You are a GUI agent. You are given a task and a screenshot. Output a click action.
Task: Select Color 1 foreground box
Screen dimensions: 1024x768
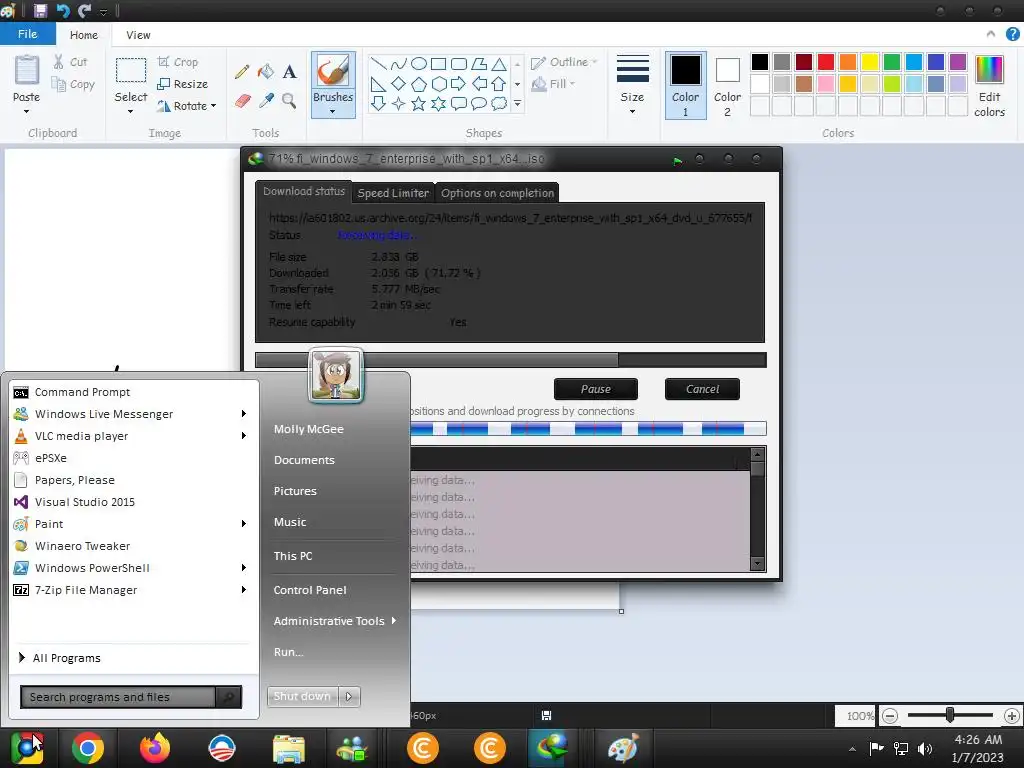tap(686, 86)
